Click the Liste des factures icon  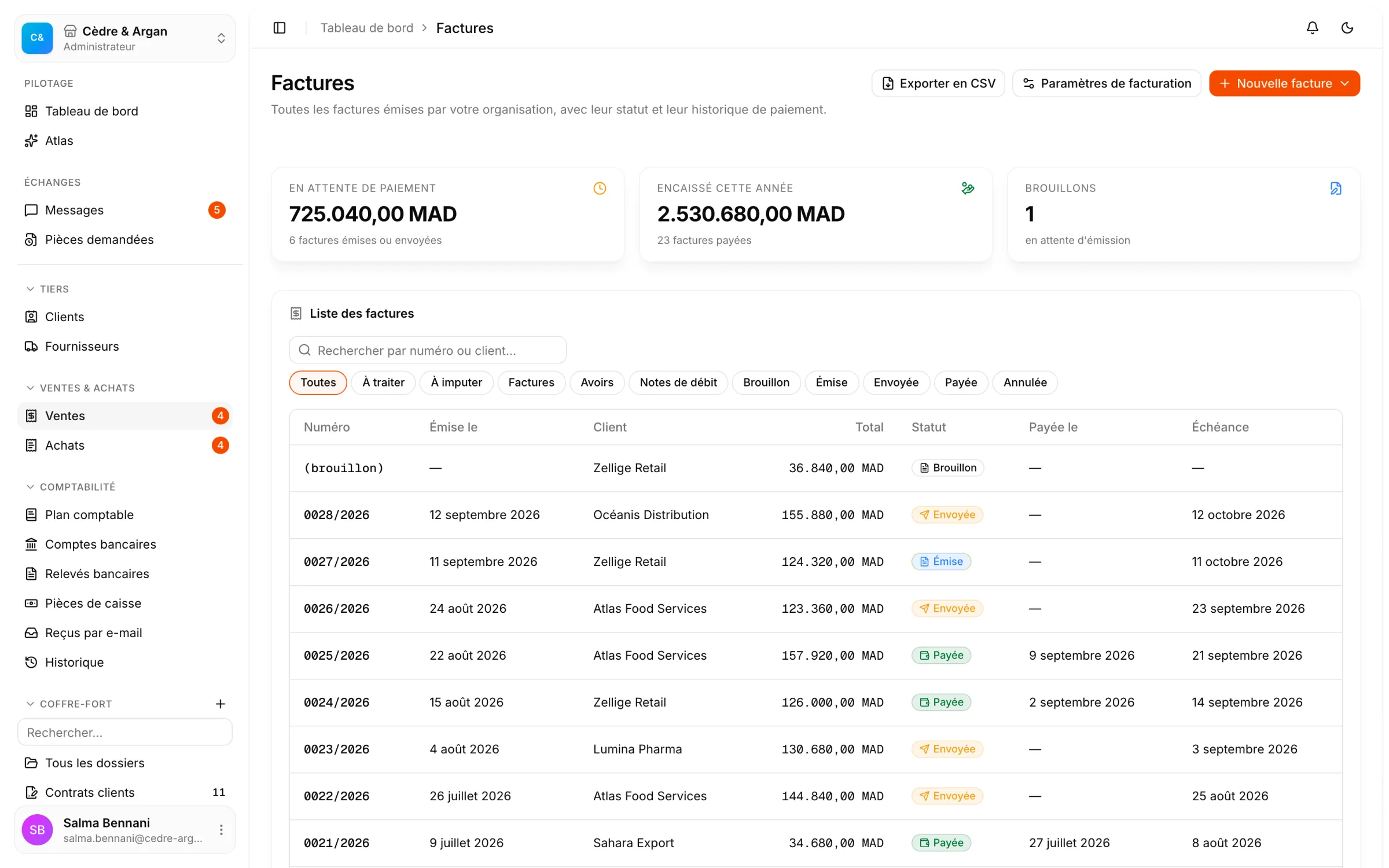[x=296, y=313]
